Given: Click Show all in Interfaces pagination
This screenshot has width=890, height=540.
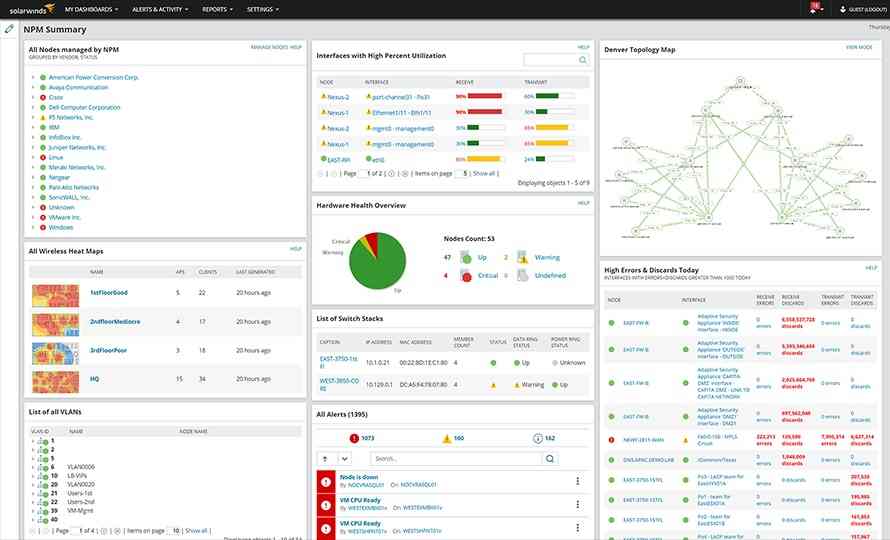Looking at the screenshot, I should 484,173.
